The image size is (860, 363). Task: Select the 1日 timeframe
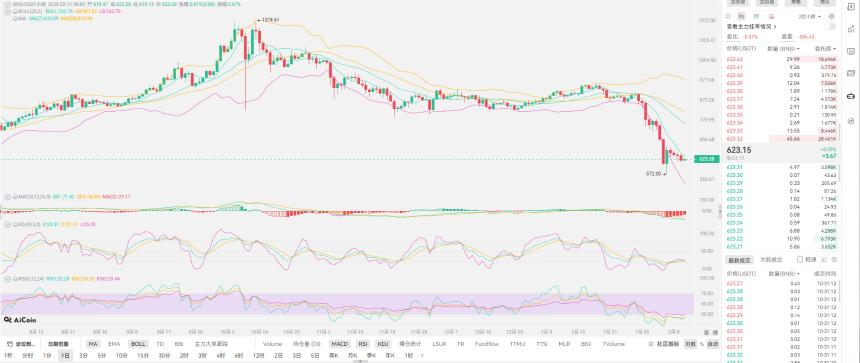click(65, 355)
